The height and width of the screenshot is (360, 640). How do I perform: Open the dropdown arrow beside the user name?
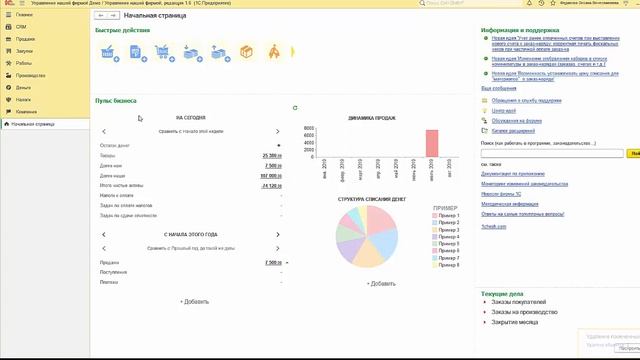coord(626,3)
